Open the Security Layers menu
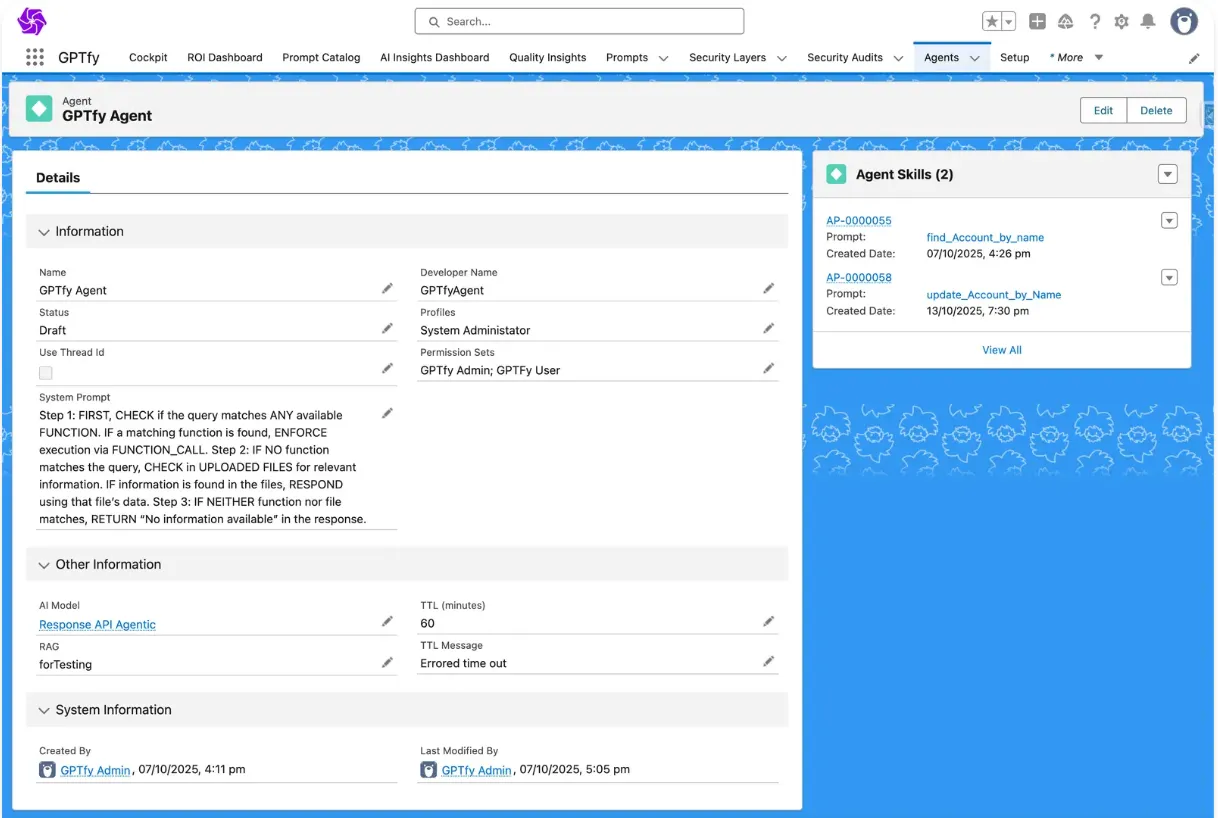This screenshot has height=818, width=1218. click(x=737, y=57)
